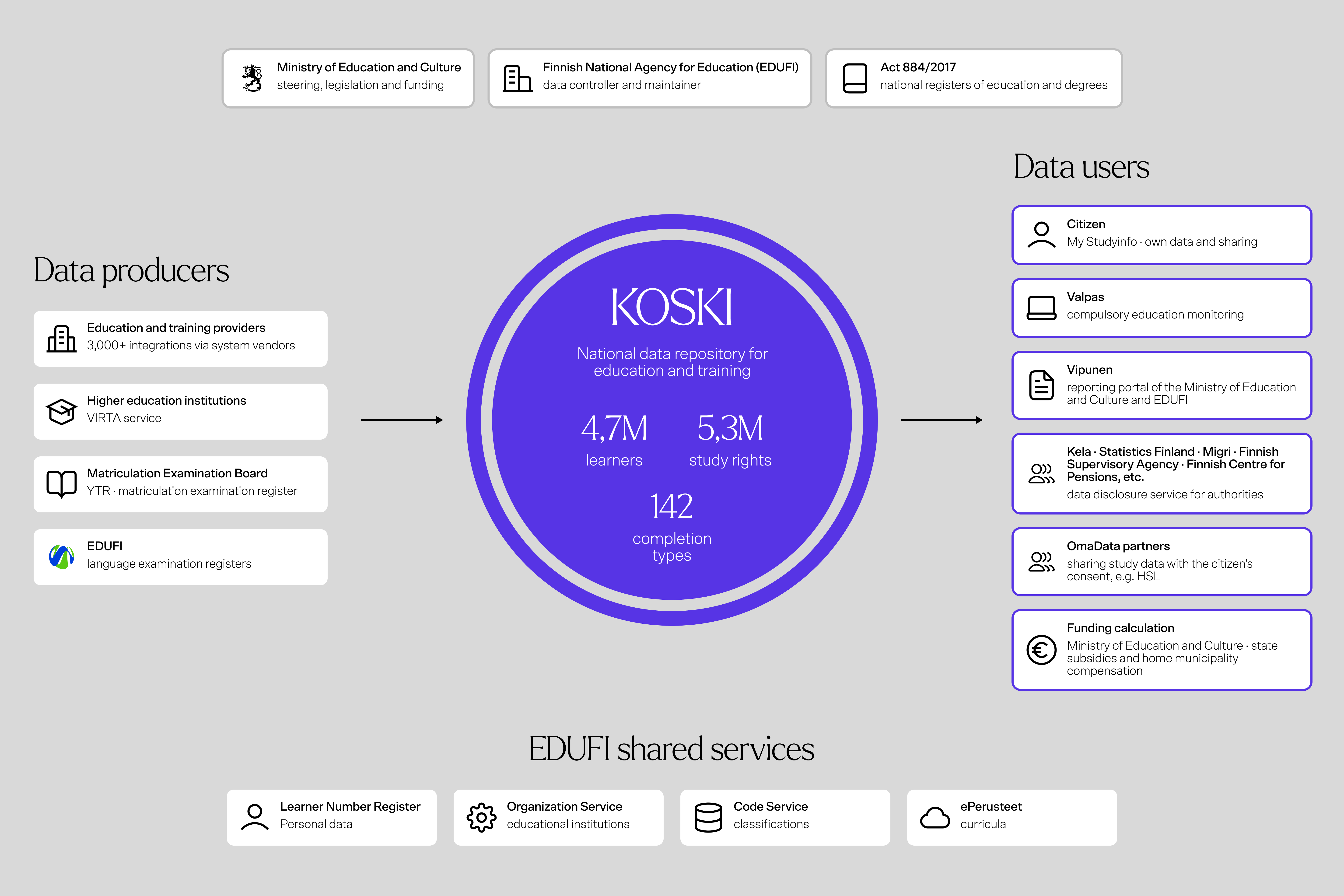Click the cloud icon for ePerusteet

(935, 817)
